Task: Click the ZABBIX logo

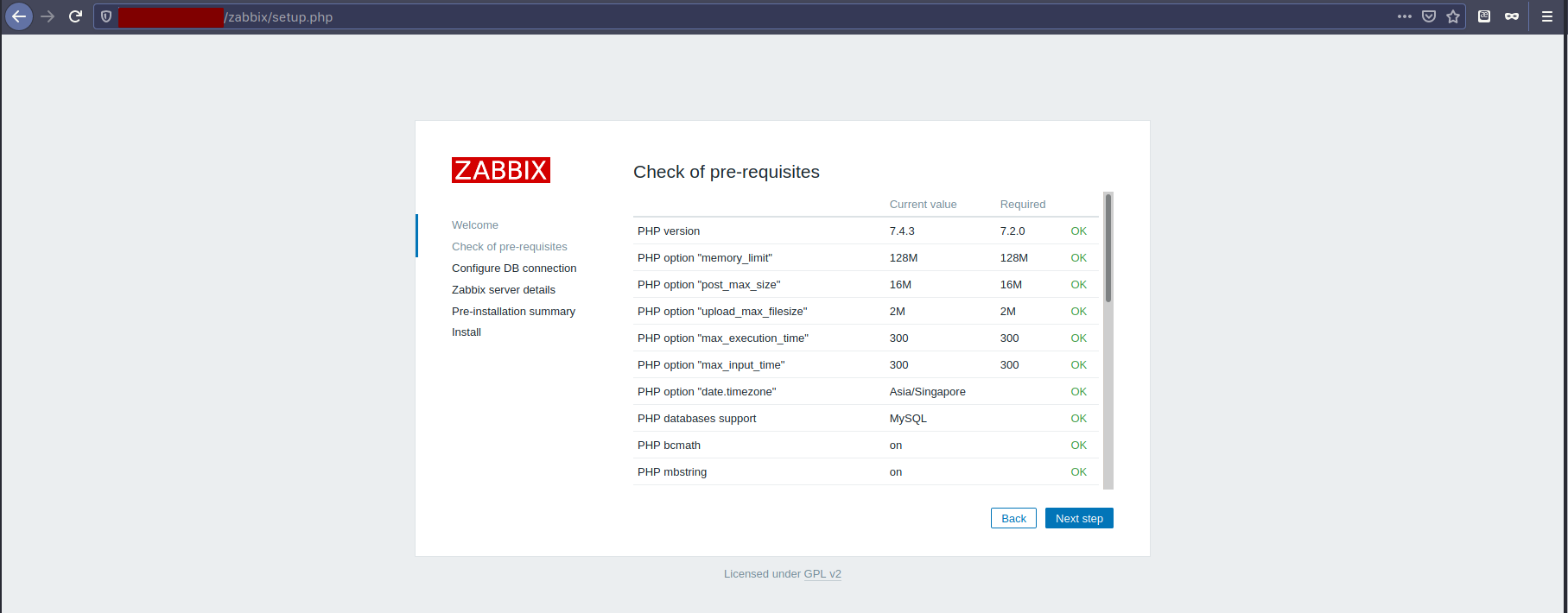Action: (501, 170)
